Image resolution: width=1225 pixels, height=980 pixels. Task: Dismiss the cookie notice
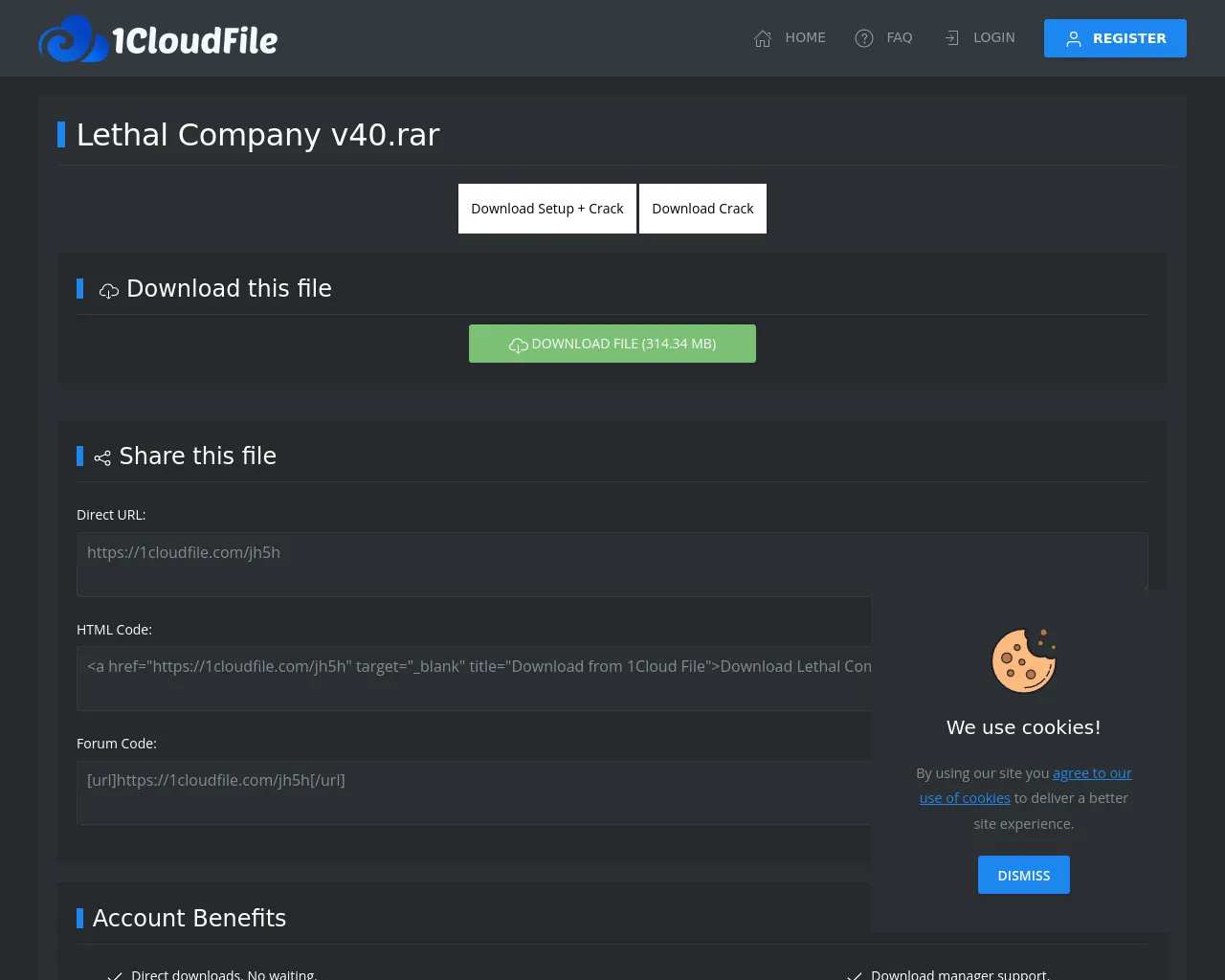point(1023,875)
